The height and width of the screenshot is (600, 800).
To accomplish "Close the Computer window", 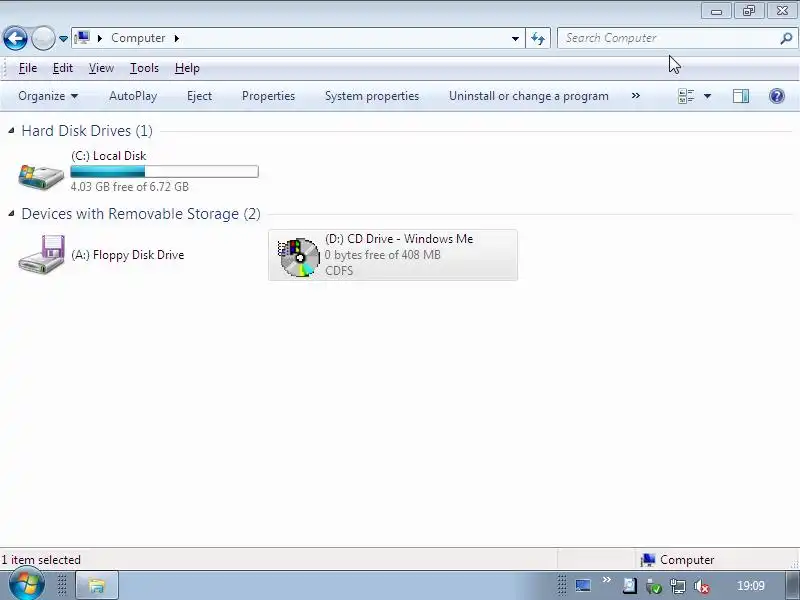I will (782, 11).
